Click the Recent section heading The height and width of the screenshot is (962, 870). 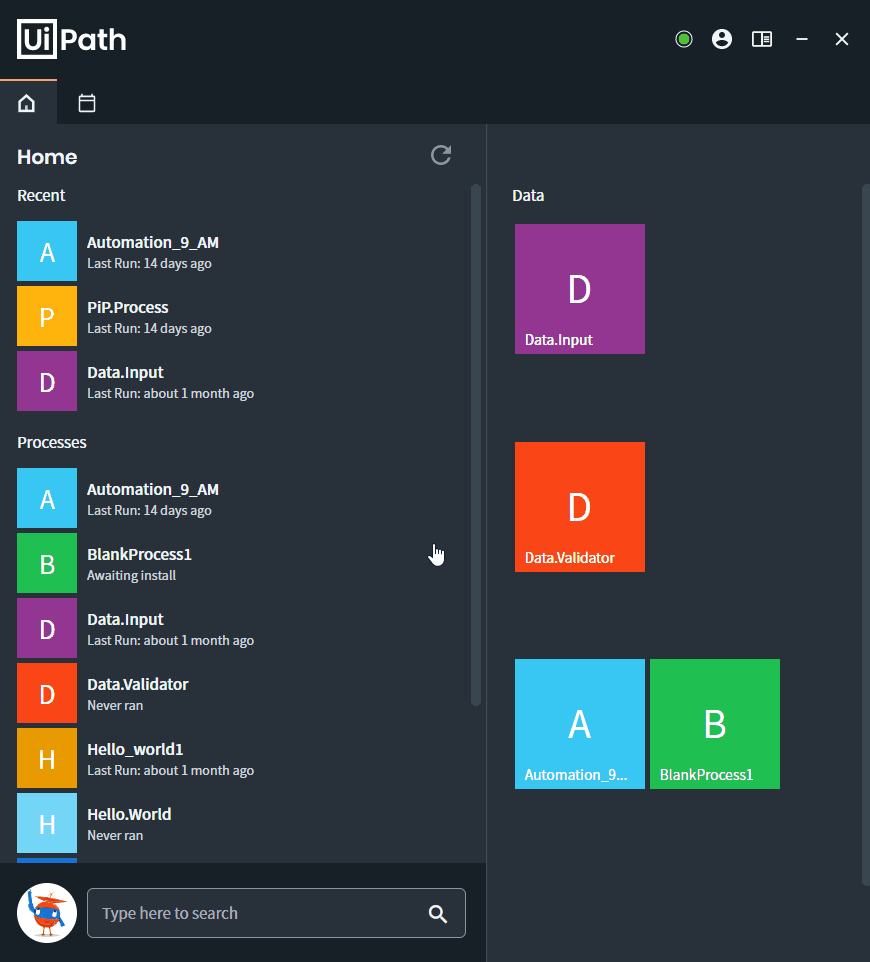[41, 196]
